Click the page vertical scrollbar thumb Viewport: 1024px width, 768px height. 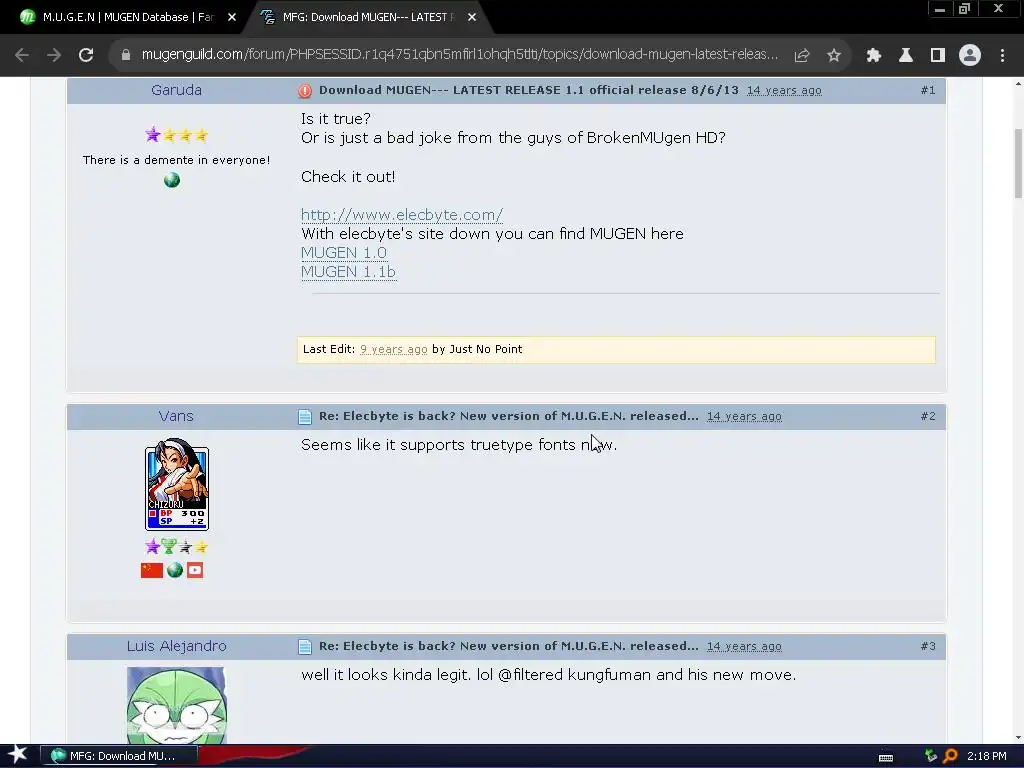coord(1017,163)
